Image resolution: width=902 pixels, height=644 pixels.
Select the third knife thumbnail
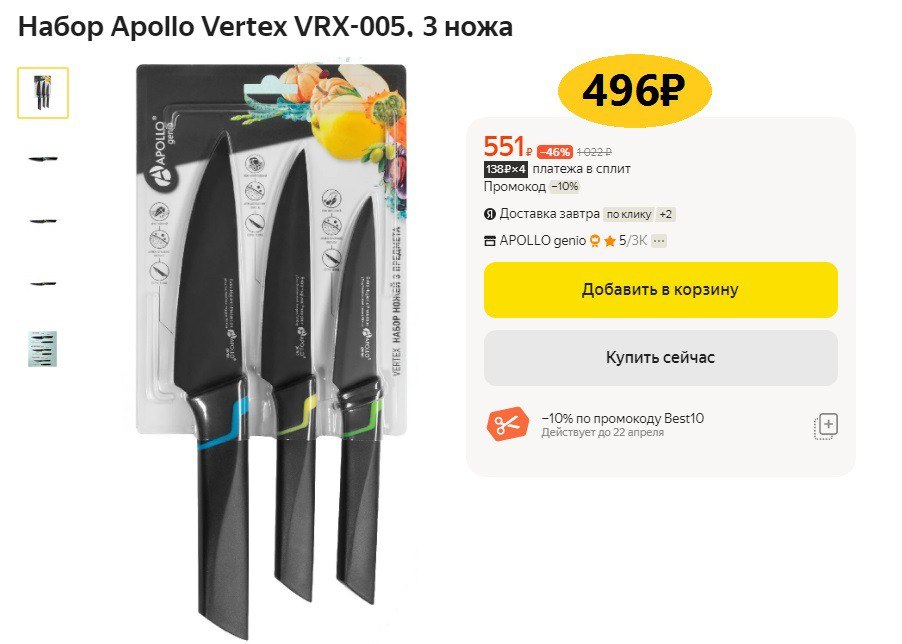[x=43, y=221]
